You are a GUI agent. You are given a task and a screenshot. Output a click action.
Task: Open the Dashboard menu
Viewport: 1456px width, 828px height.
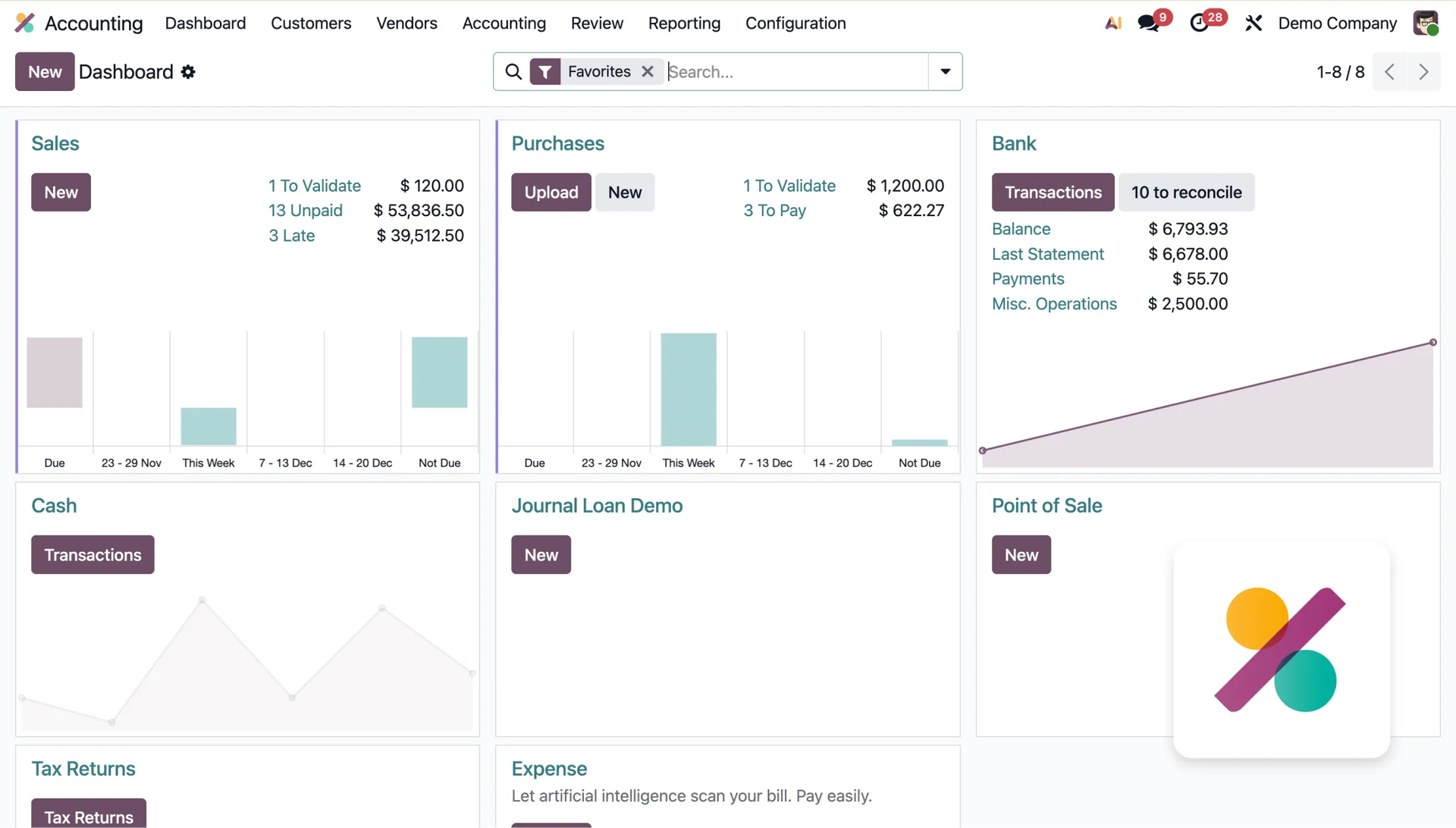[x=206, y=24]
